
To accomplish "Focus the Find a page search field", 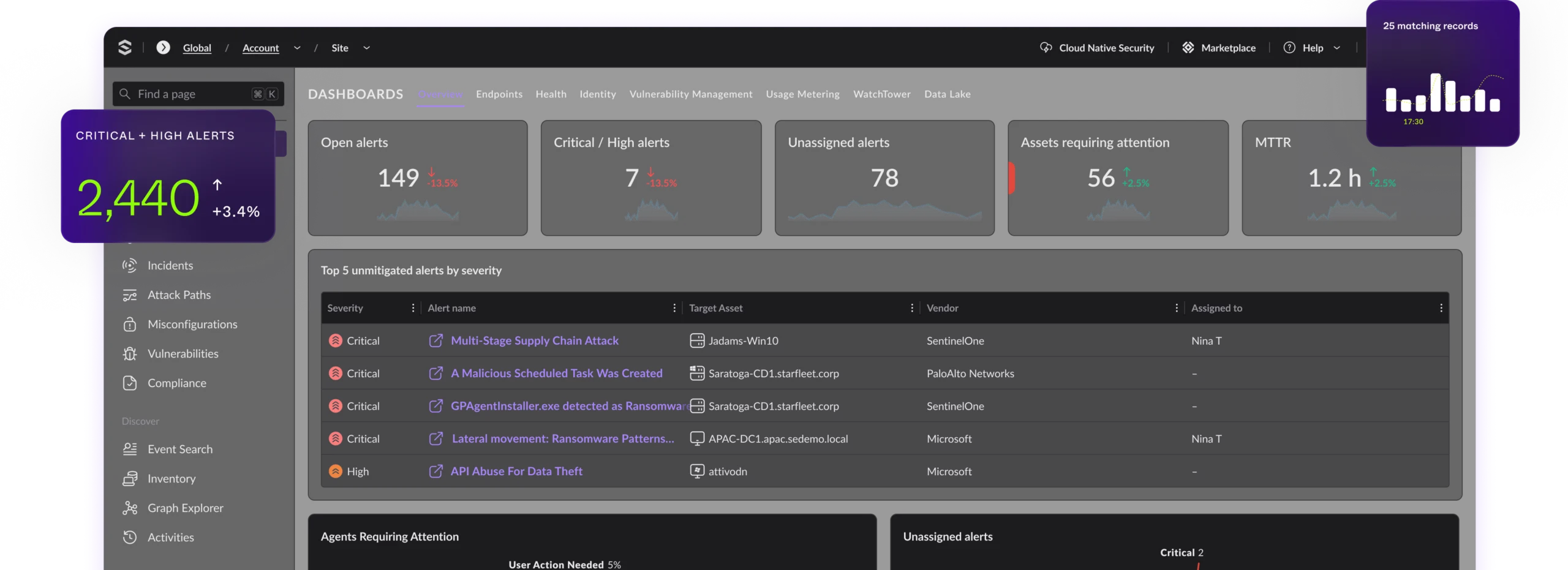I will [198, 94].
